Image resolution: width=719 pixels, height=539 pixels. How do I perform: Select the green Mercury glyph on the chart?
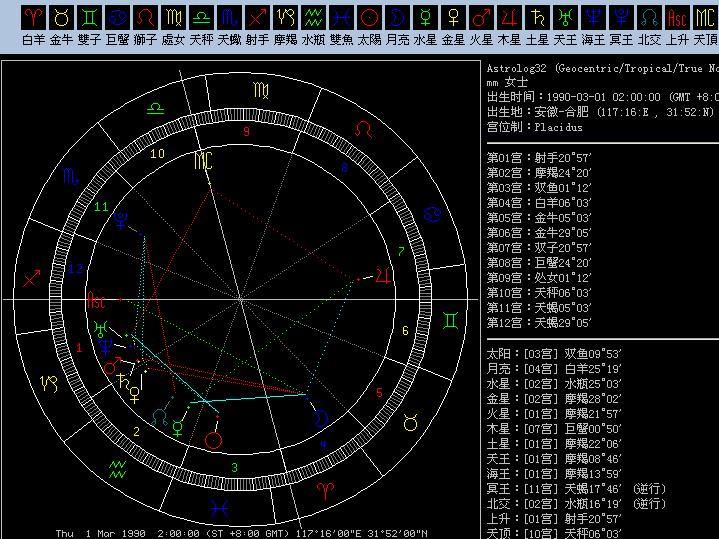177,428
